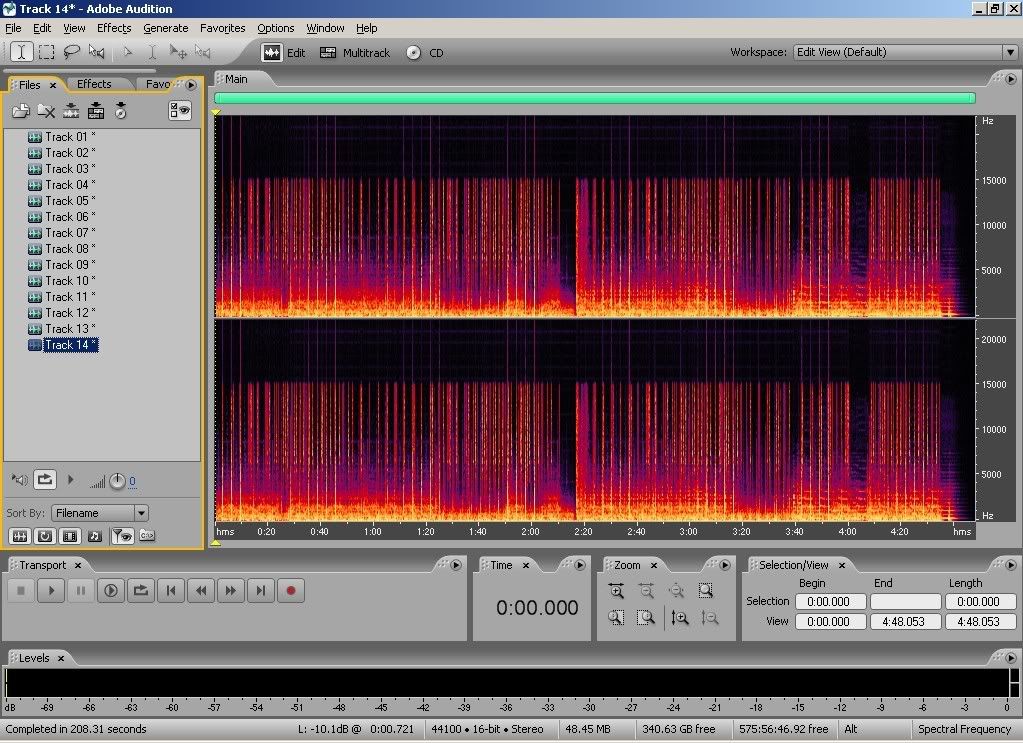Toggle Show Audio Files filter button
This screenshot has width=1023, height=743.
20,536
